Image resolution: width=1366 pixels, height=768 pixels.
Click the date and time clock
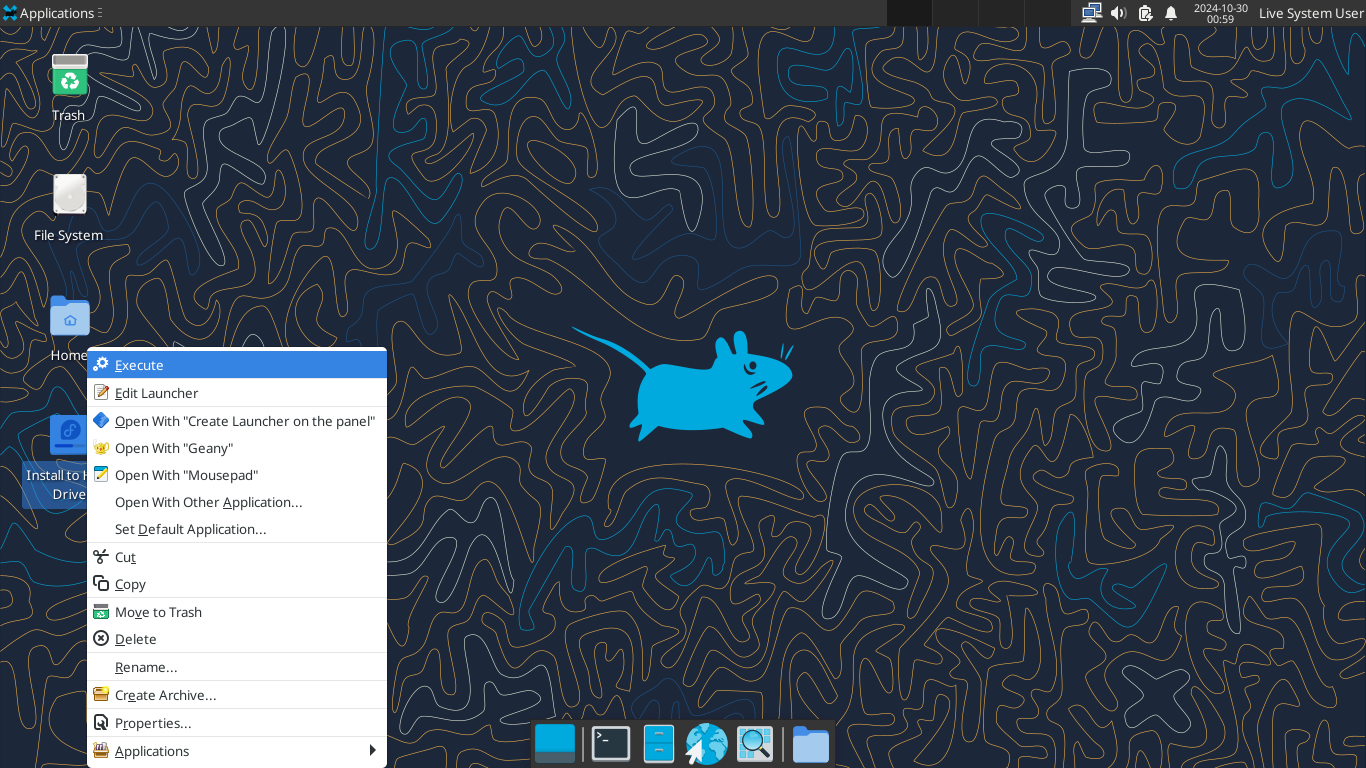pos(1220,13)
